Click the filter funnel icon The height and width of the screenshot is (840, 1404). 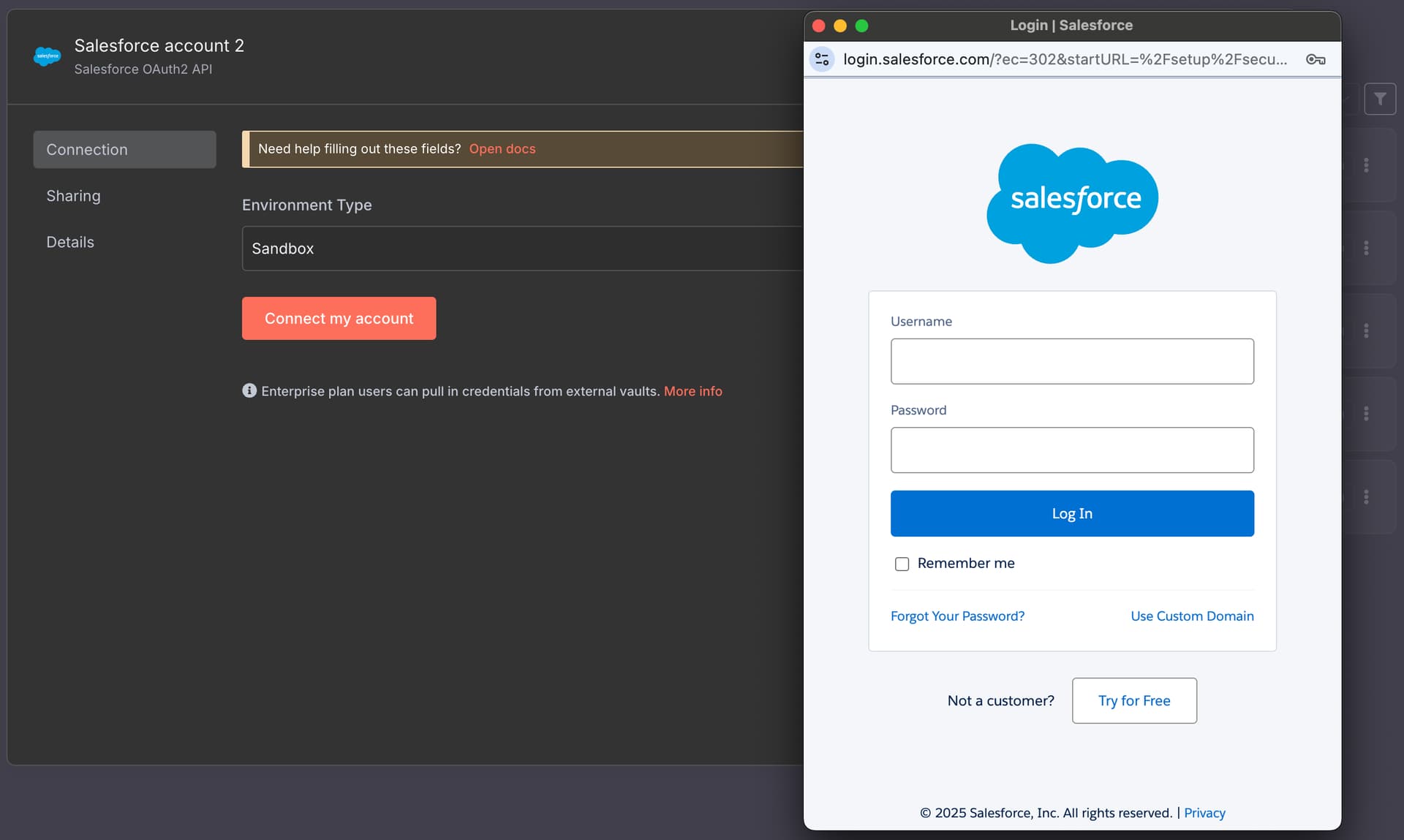click(1379, 99)
